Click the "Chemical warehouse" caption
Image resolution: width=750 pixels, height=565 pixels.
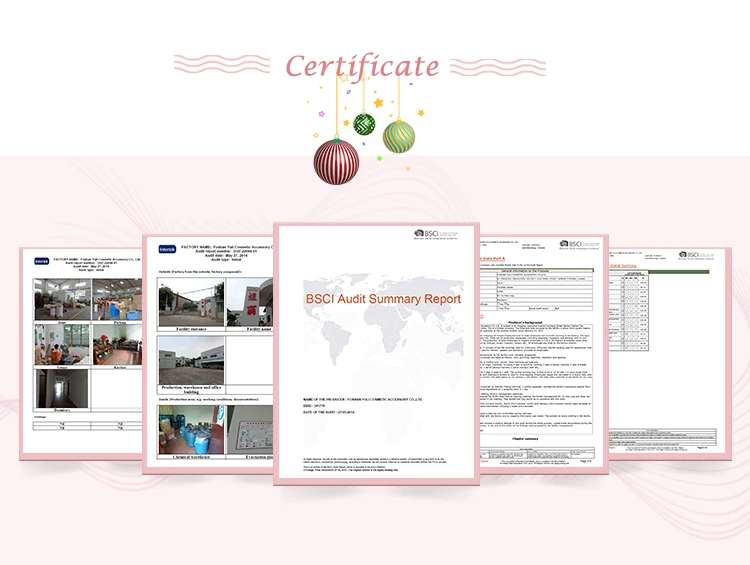click(191, 457)
